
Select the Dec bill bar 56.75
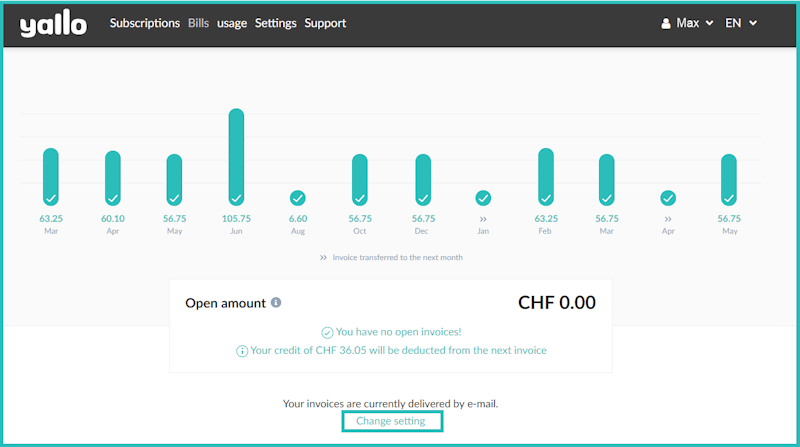pos(423,180)
